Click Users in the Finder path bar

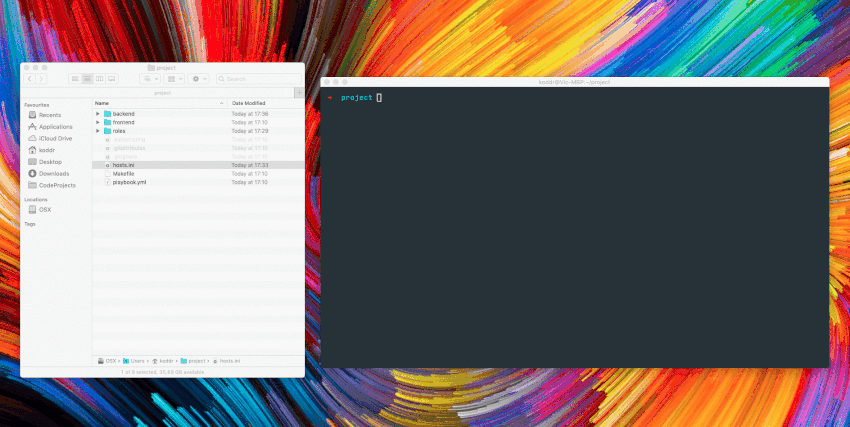133,361
